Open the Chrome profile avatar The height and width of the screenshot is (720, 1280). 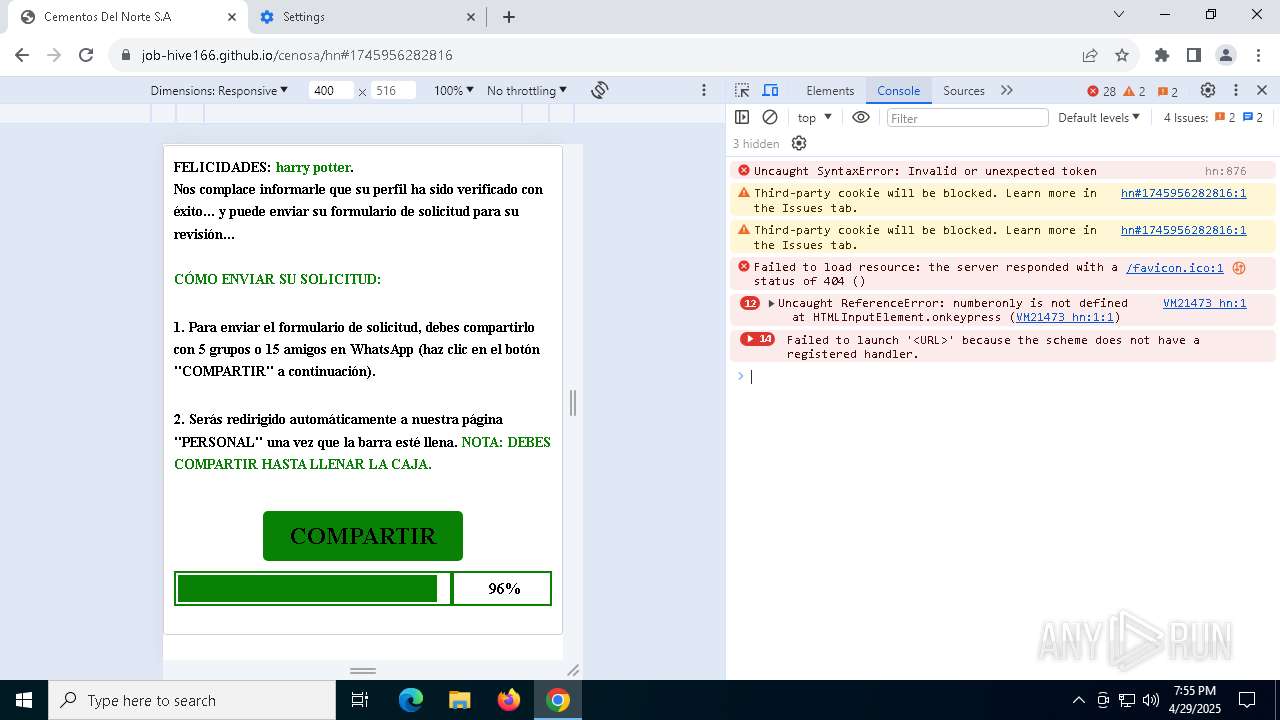tap(1226, 55)
